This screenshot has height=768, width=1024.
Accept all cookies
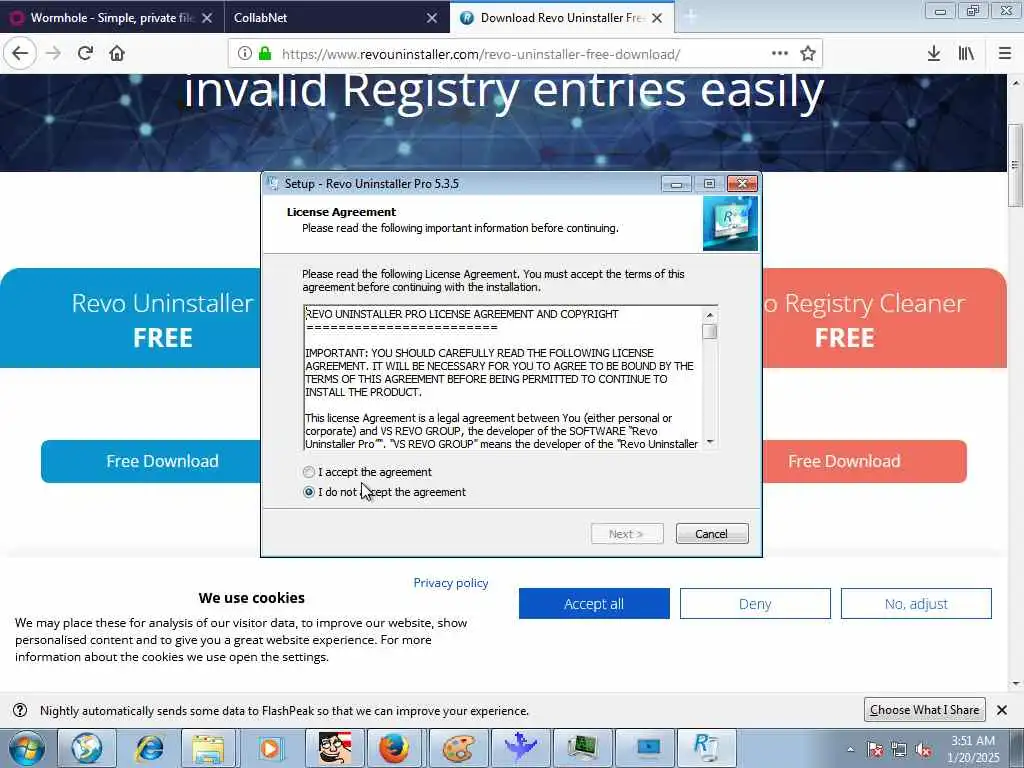(594, 603)
